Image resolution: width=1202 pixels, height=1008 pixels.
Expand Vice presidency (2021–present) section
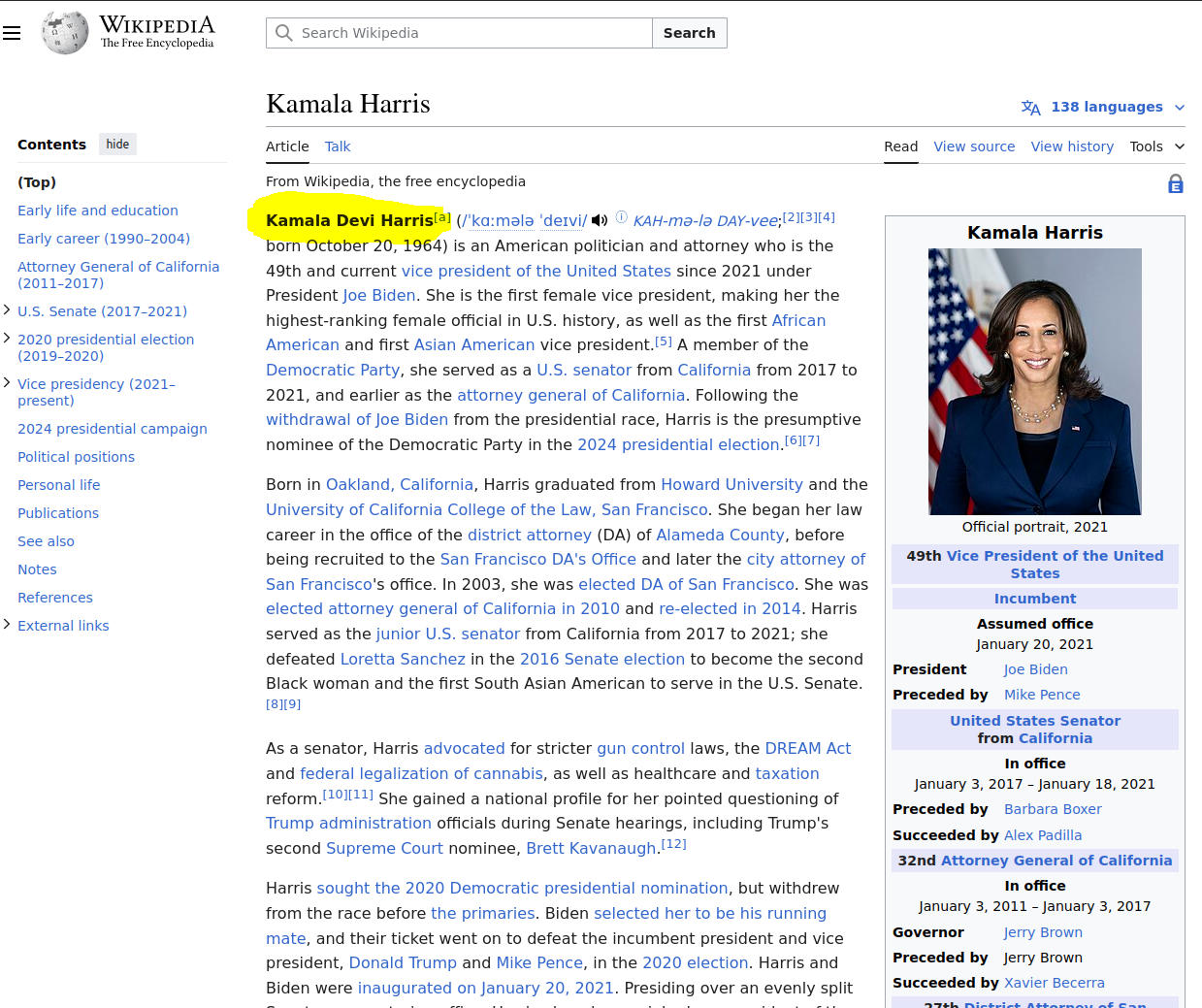click(x=8, y=383)
